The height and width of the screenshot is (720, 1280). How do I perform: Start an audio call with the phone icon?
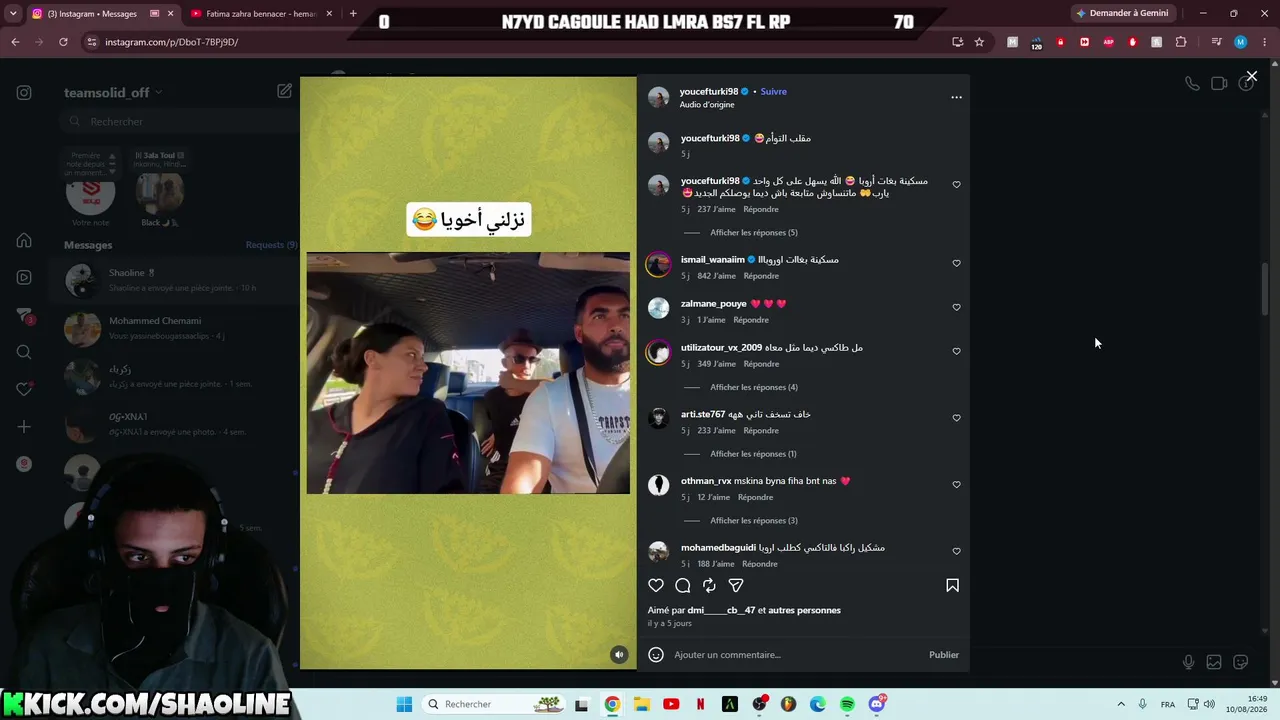(1192, 84)
